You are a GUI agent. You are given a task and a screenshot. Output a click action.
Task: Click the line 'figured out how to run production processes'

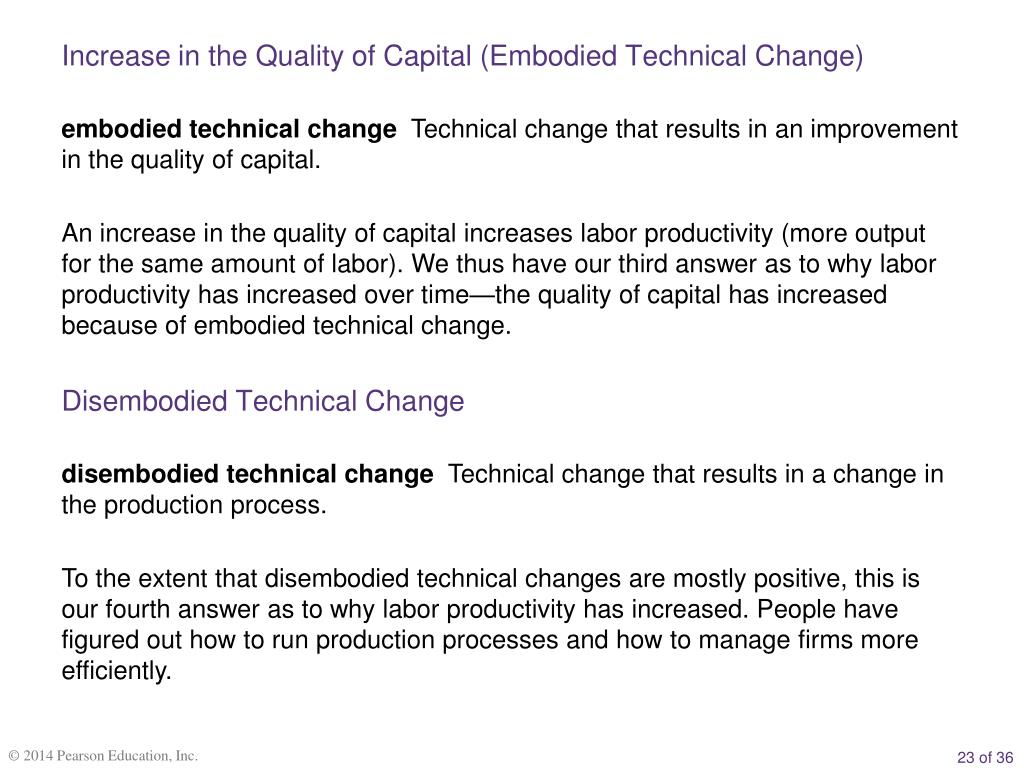point(310,640)
